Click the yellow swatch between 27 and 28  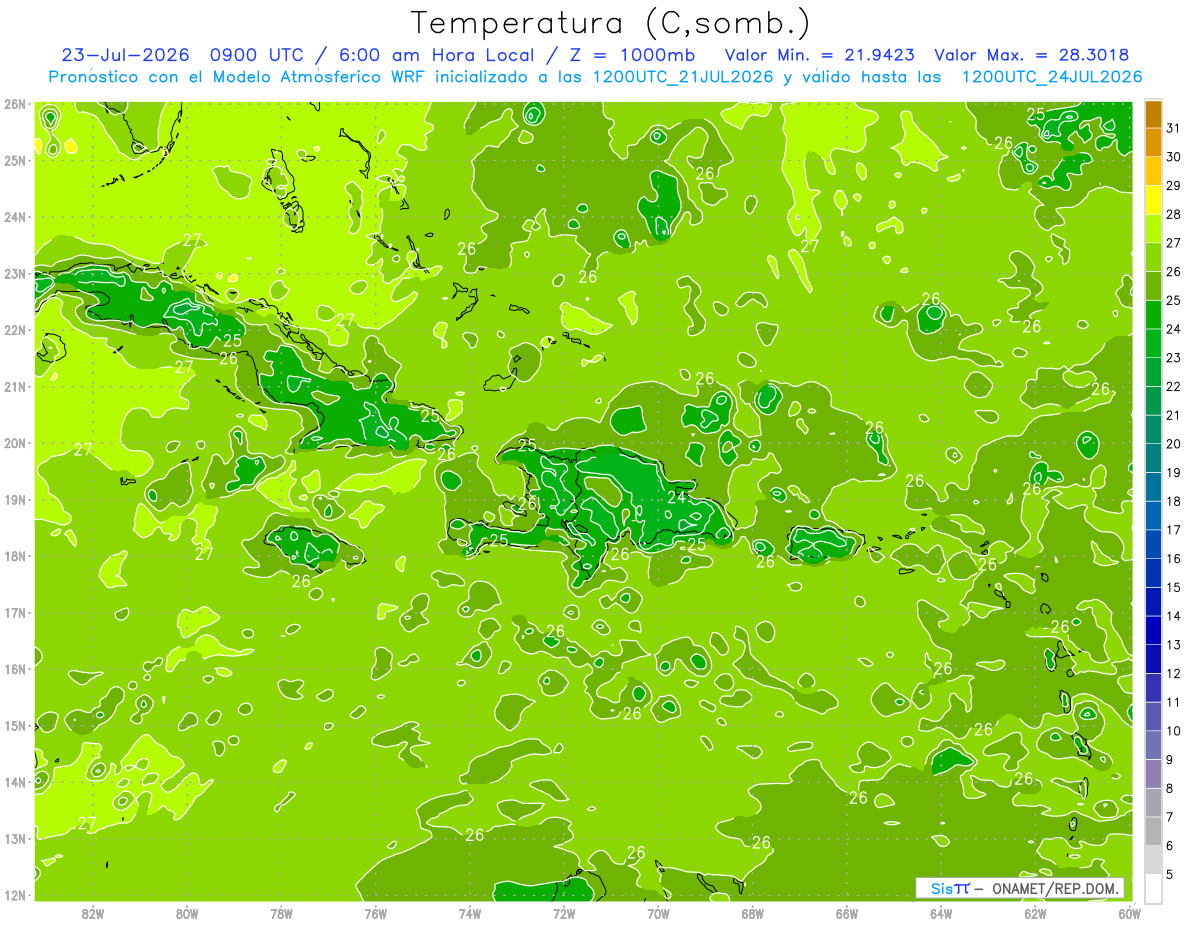pos(1153,229)
